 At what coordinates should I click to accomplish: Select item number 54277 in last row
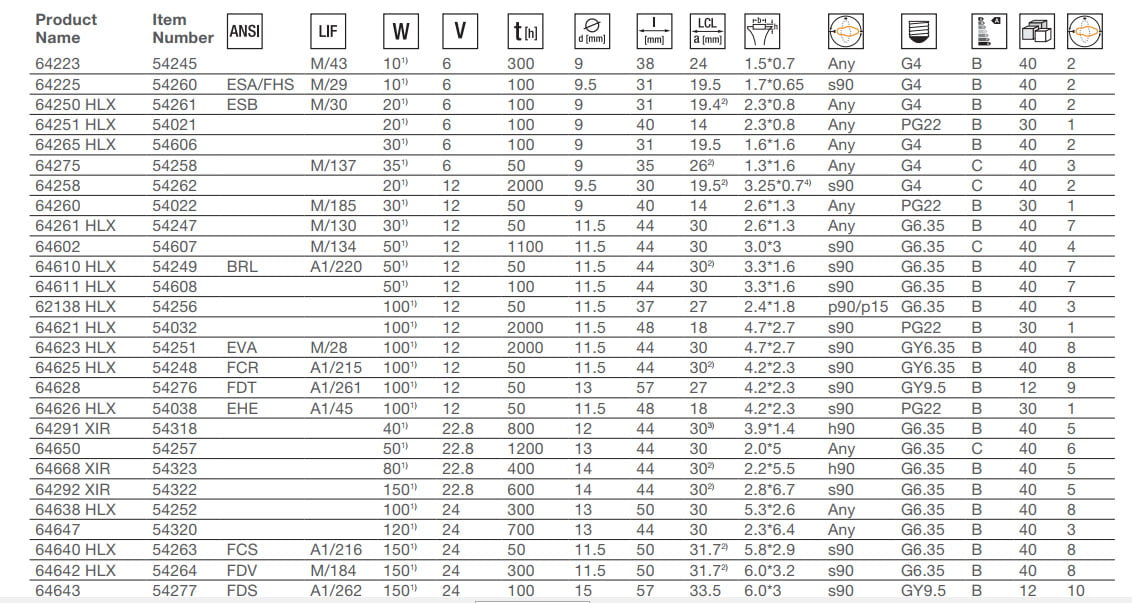click(x=175, y=591)
